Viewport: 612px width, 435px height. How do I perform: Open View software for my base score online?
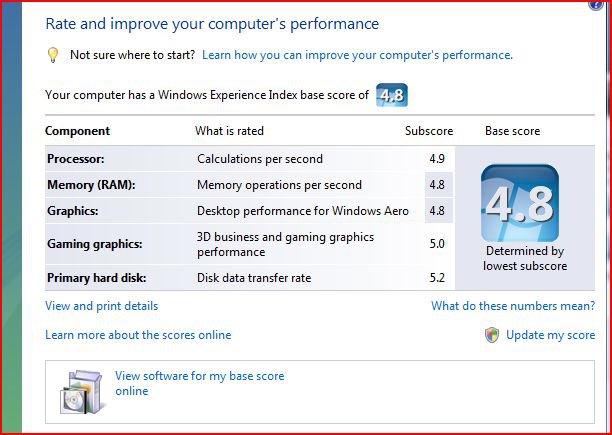click(199, 383)
